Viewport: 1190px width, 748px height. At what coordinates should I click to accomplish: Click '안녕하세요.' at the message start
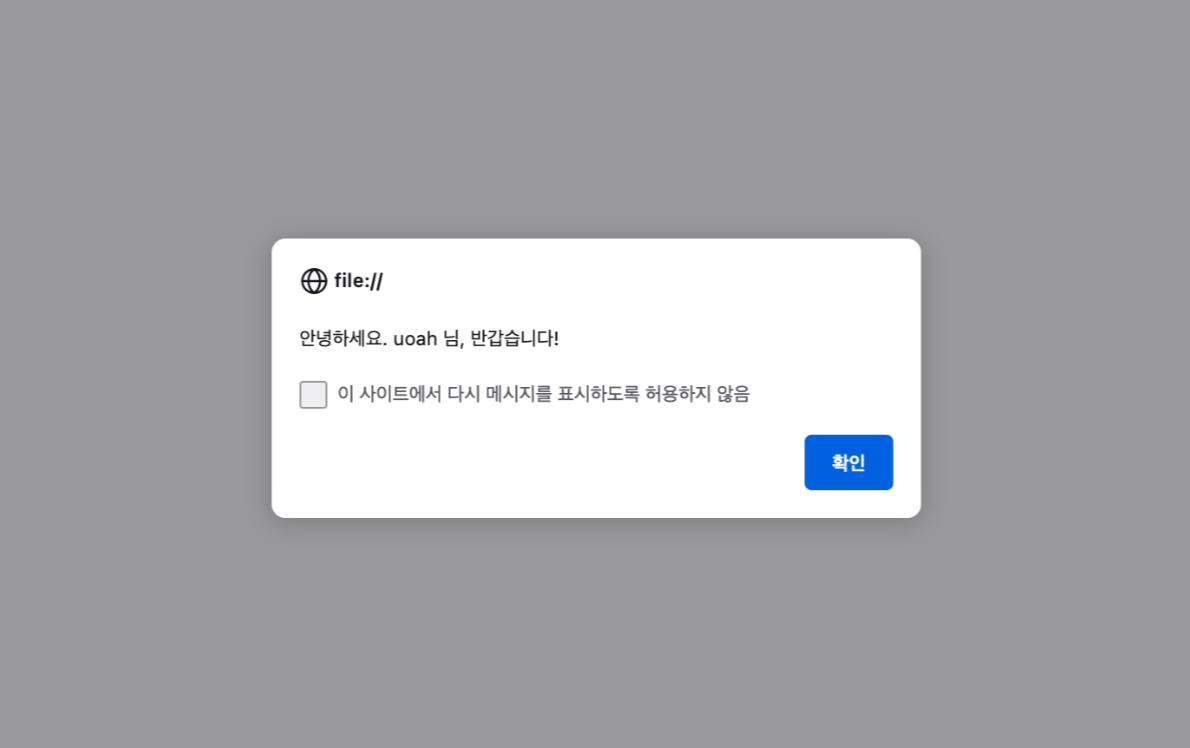pos(343,338)
